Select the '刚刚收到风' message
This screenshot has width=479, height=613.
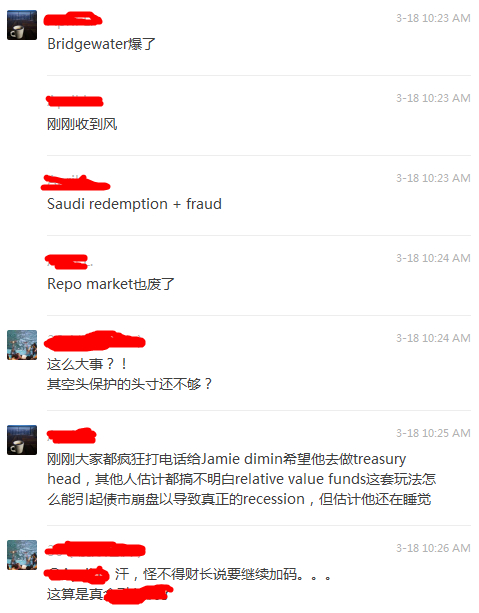point(82,124)
